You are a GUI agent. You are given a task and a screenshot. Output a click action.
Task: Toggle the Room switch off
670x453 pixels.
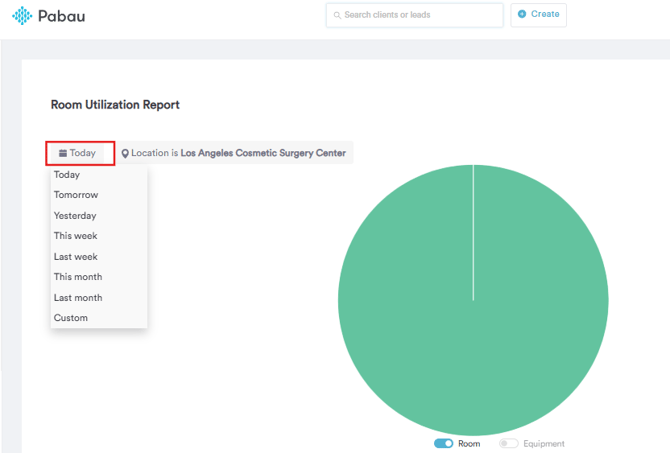[443, 443]
